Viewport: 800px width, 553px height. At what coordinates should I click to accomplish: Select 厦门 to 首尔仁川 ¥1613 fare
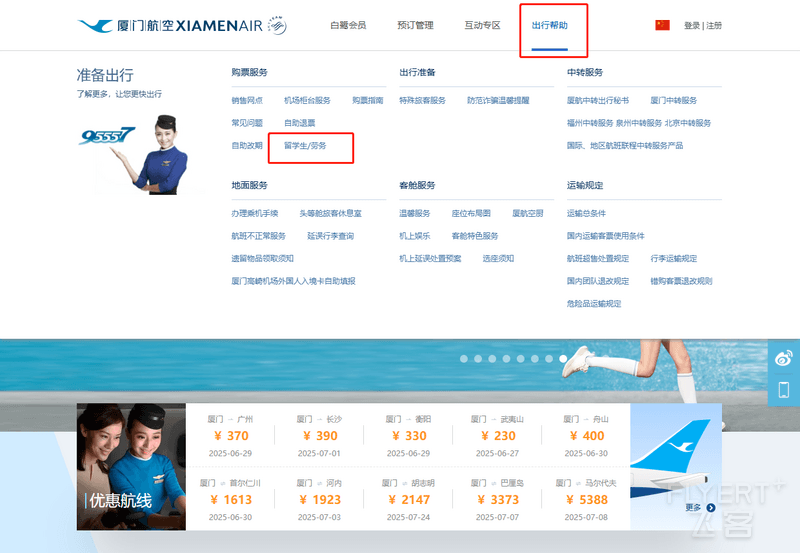pos(230,499)
